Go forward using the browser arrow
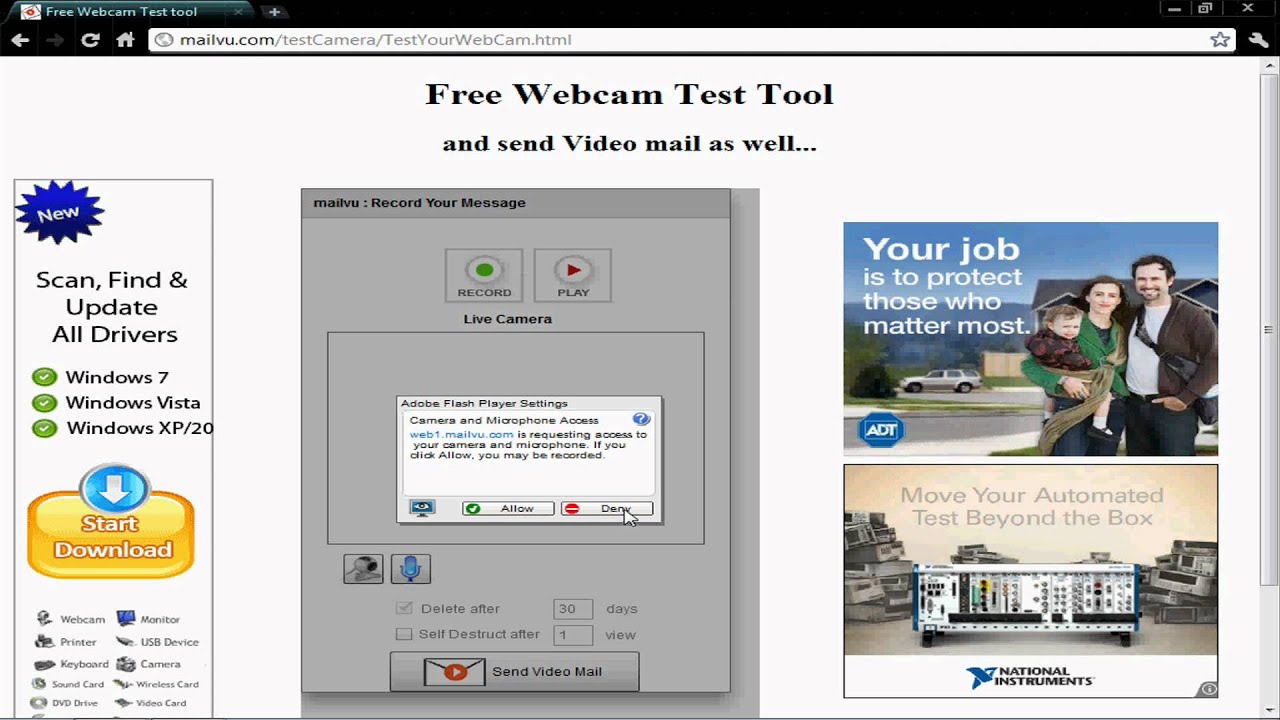The height and width of the screenshot is (720, 1280). pyautogui.click(x=55, y=40)
